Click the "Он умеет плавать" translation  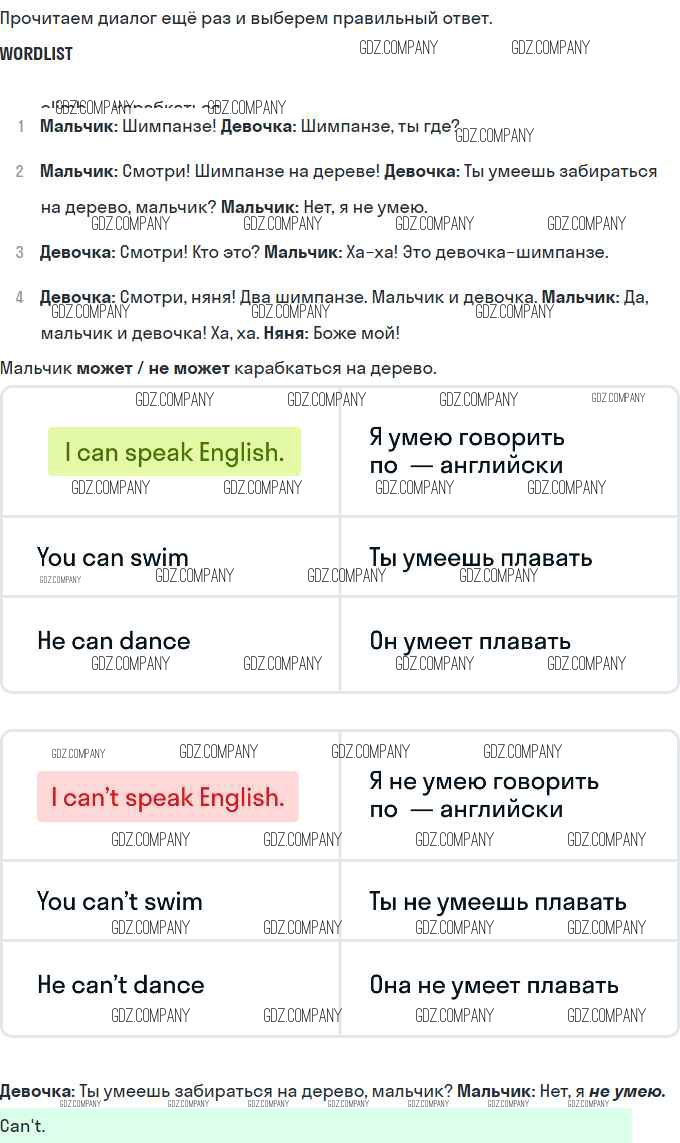(470, 641)
